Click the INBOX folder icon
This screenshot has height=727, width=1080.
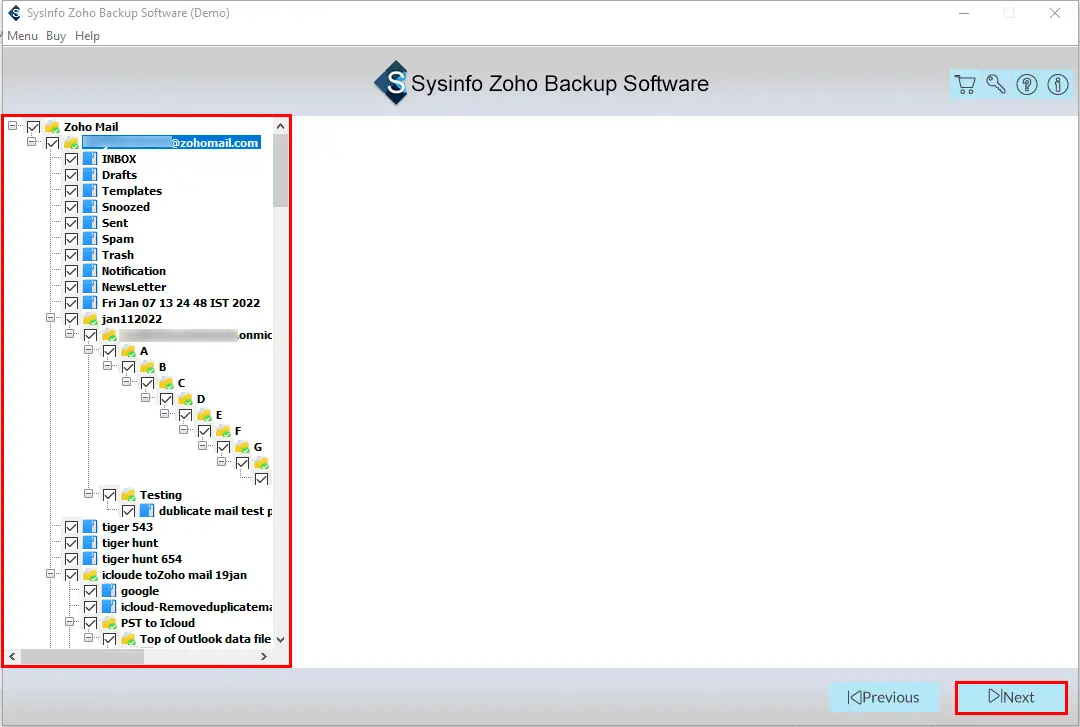pyautogui.click(x=90, y=158)
